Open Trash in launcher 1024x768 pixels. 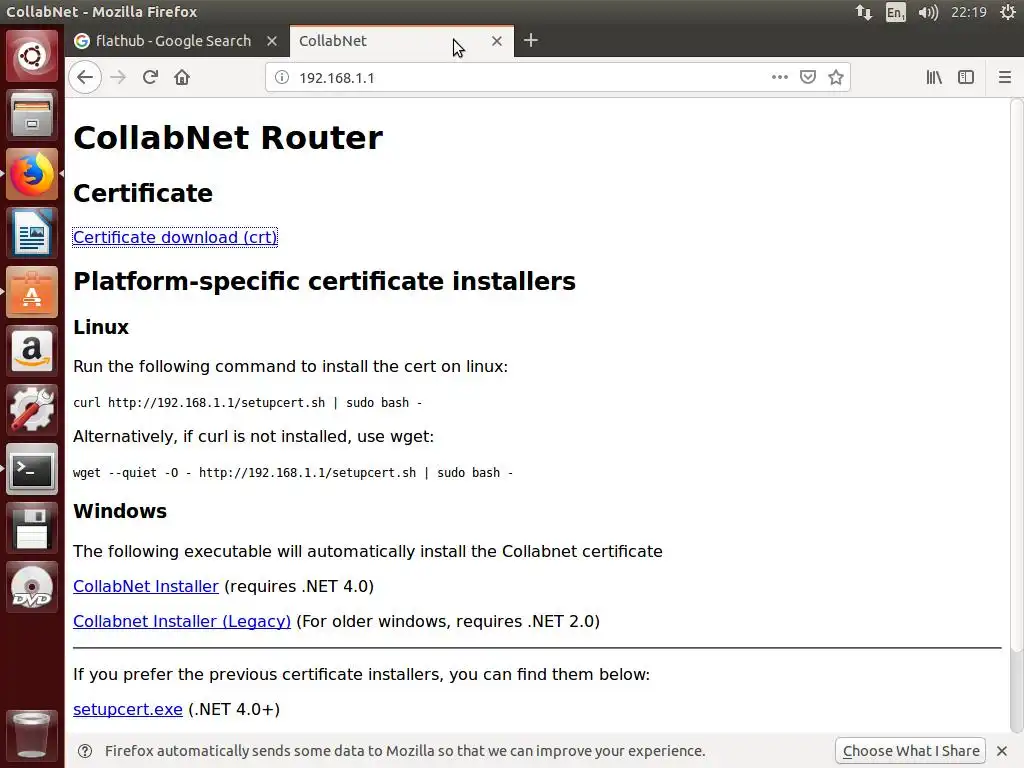pos(32,735)
